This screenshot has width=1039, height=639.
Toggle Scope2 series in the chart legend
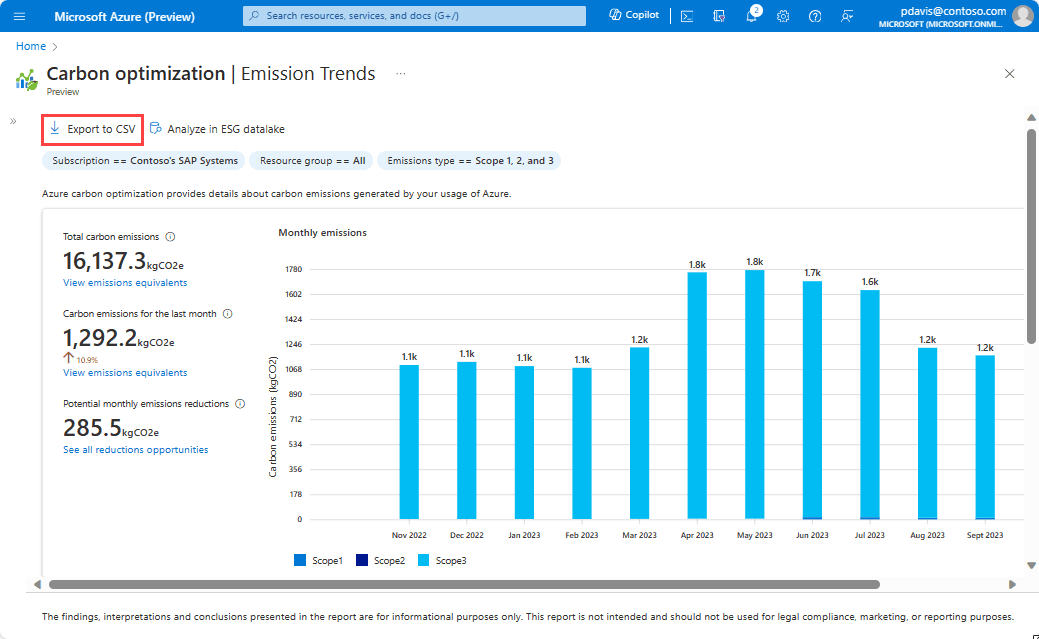click(x=380, y=561)
